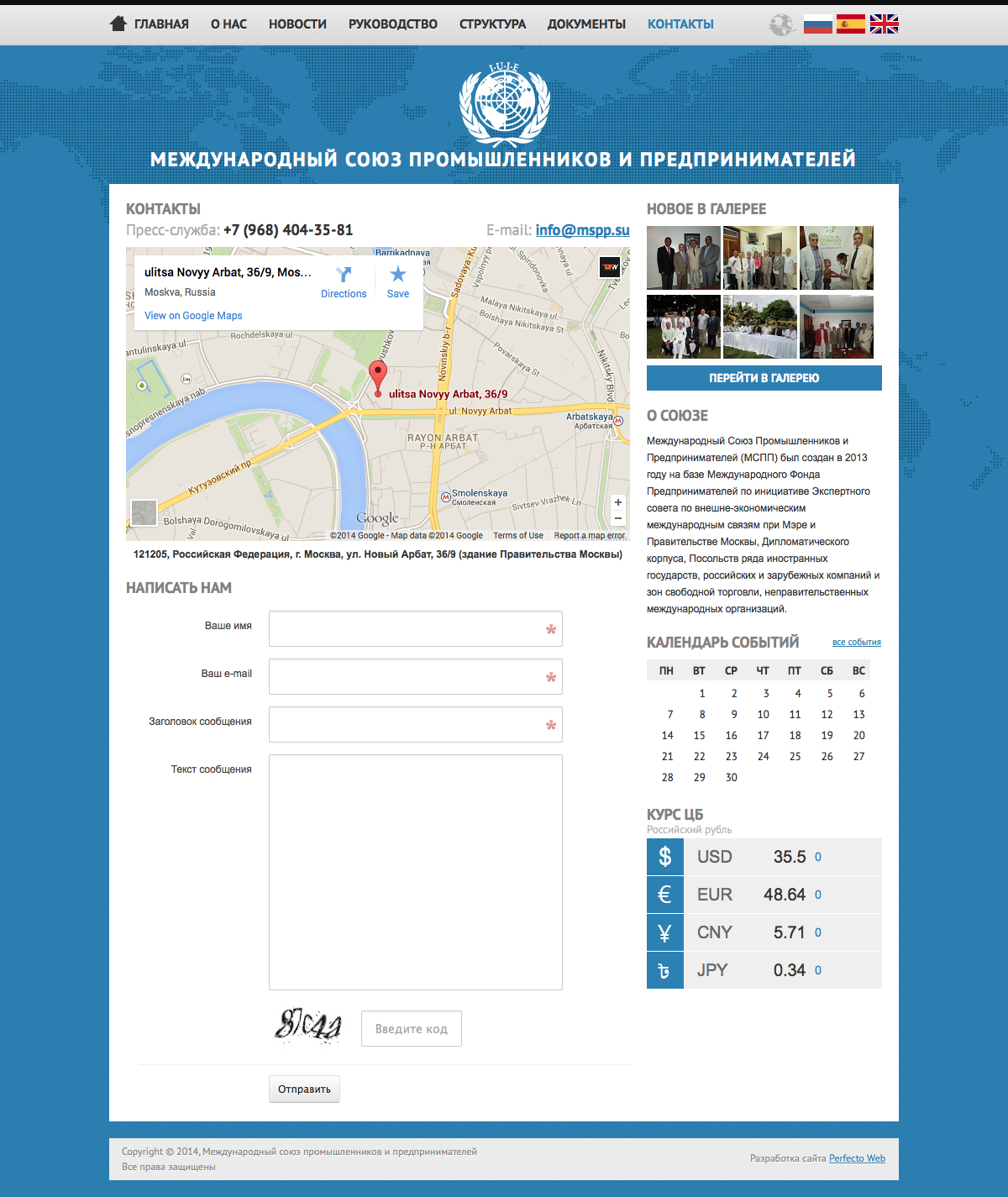Select the Spanish flag language icon
This screenshot has height=1197, width=1008.
click(850, 24)
